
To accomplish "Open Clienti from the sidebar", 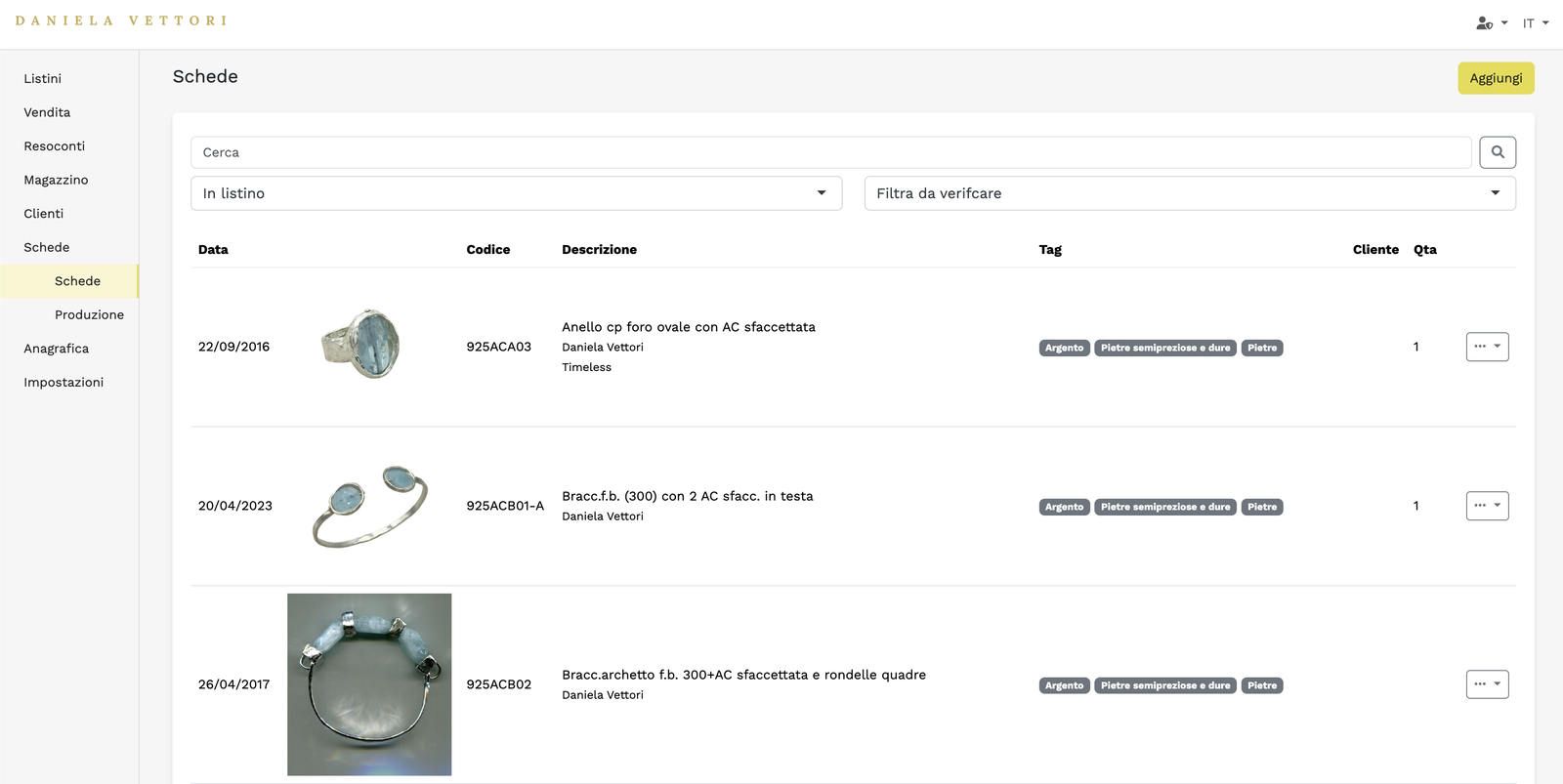I will click(44, 214).
